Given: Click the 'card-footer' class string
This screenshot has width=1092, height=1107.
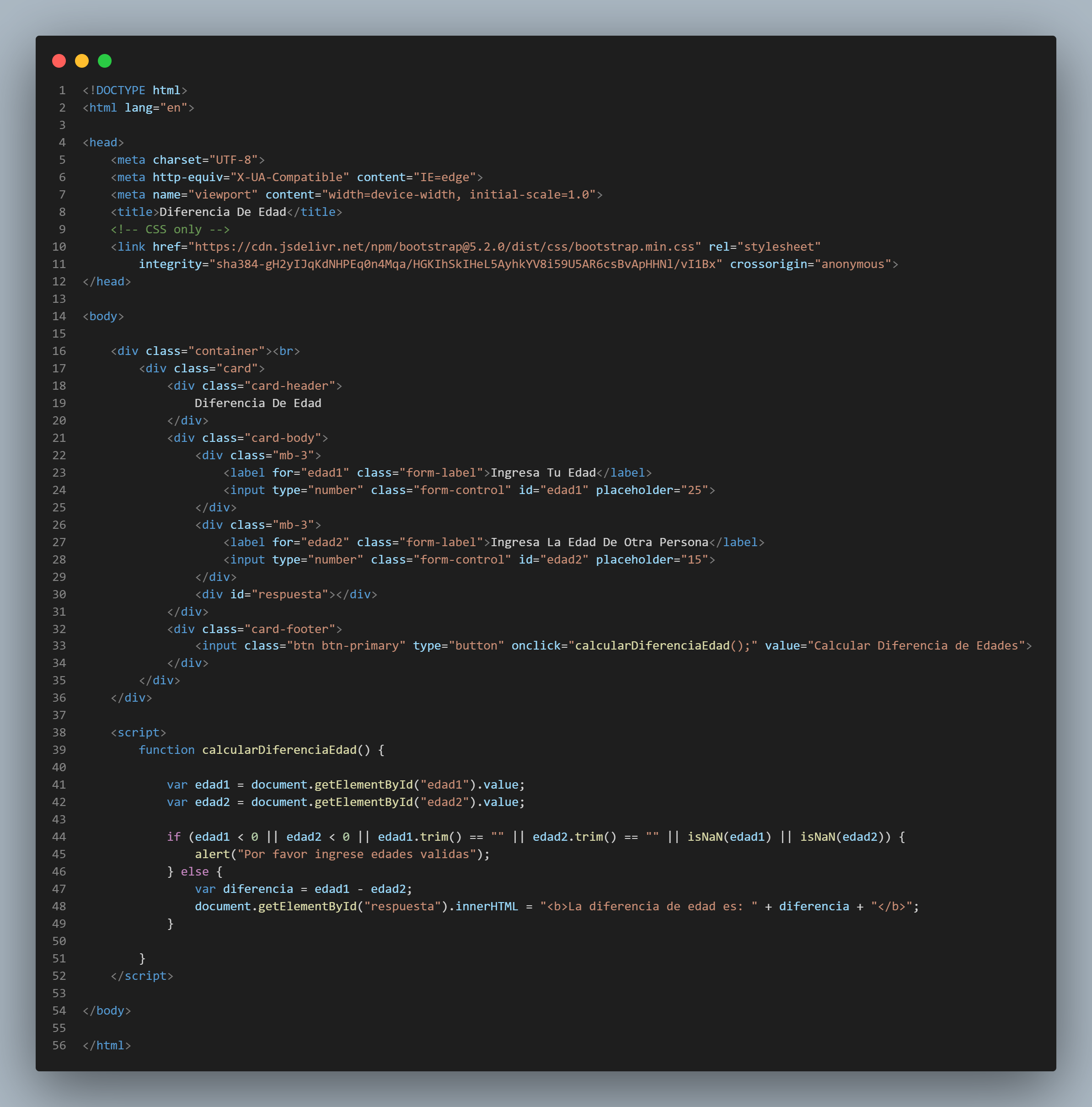Looking at the screenshot, I should point(293,629).
